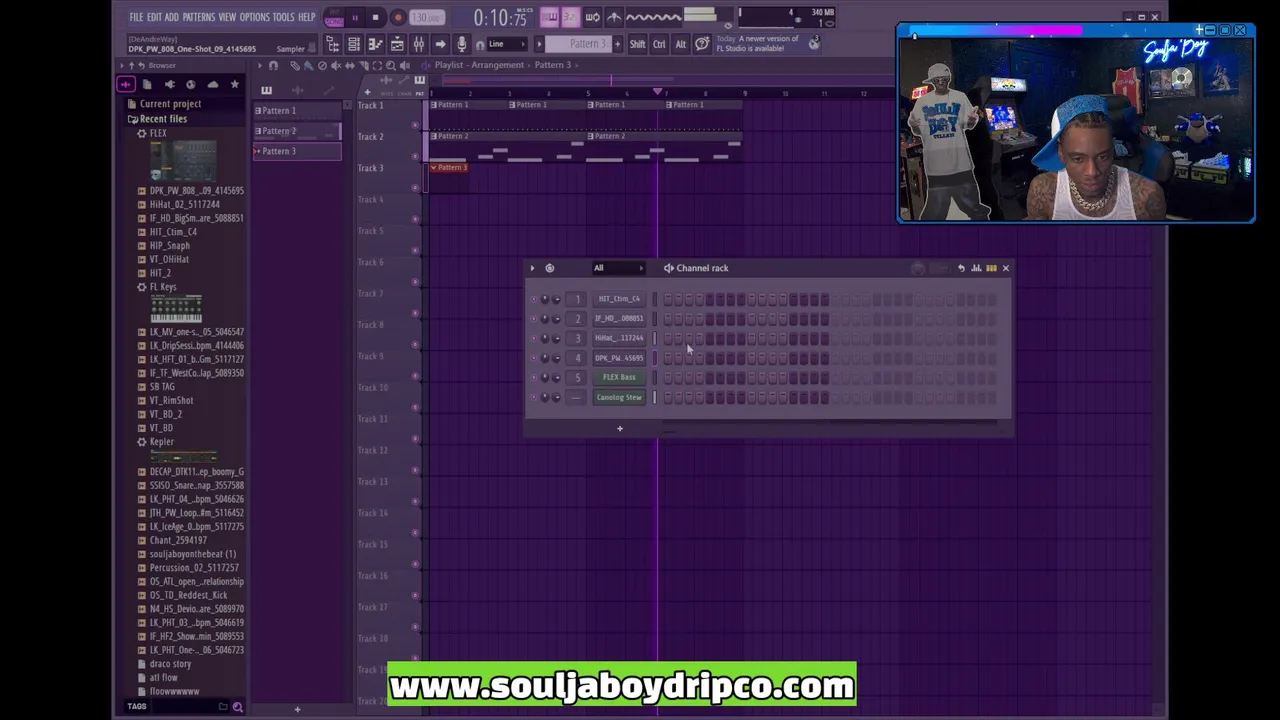
Task: Select the browser All tab icon
Action: (126, 85)
